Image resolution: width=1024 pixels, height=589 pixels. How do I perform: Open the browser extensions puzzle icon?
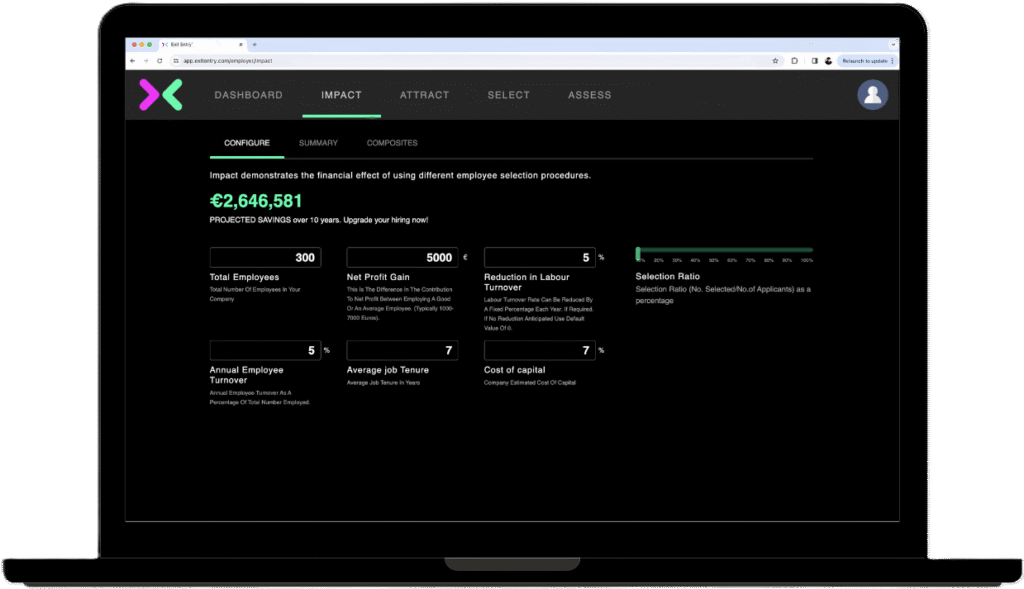(x=795, y=61)
